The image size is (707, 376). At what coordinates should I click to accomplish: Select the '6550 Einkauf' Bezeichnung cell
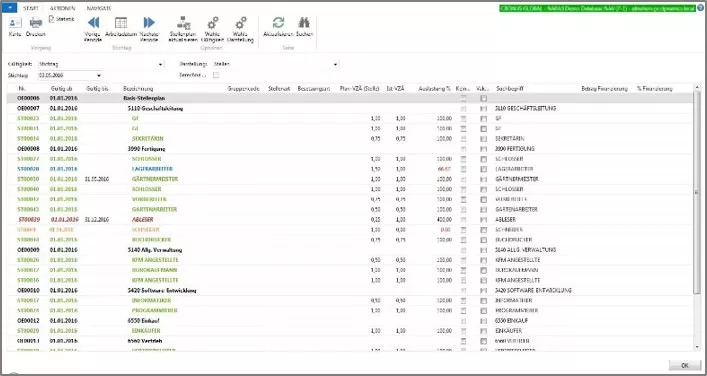[x=144, y=321]
